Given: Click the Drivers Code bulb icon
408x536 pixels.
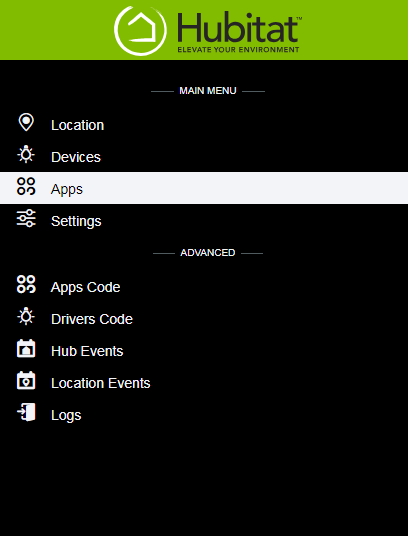Looking at the screenshot, I should (x=26, y=316).
